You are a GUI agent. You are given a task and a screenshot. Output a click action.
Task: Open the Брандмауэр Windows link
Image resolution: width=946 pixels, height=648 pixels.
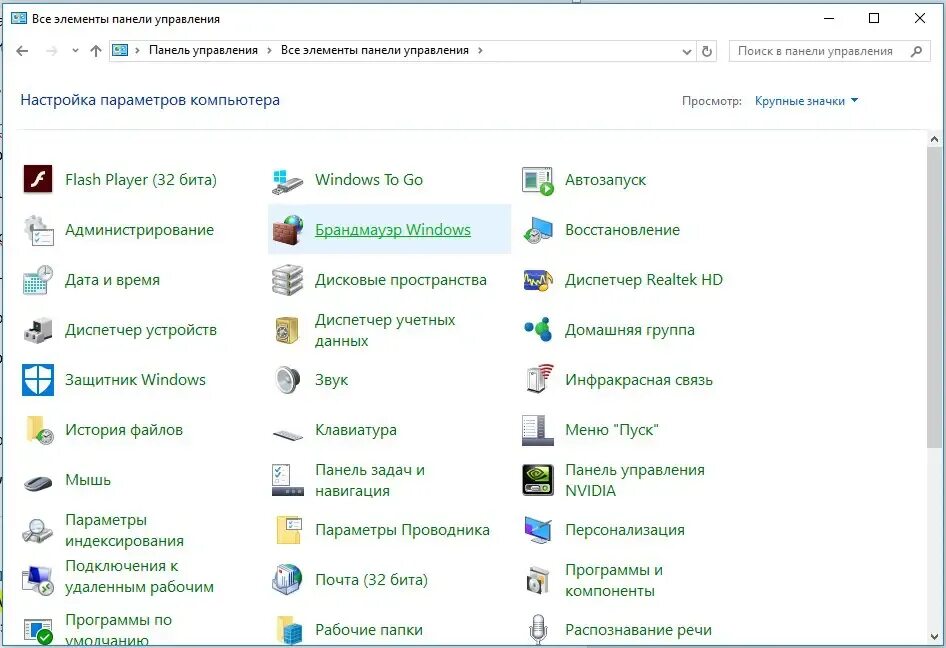pos(393,230)
